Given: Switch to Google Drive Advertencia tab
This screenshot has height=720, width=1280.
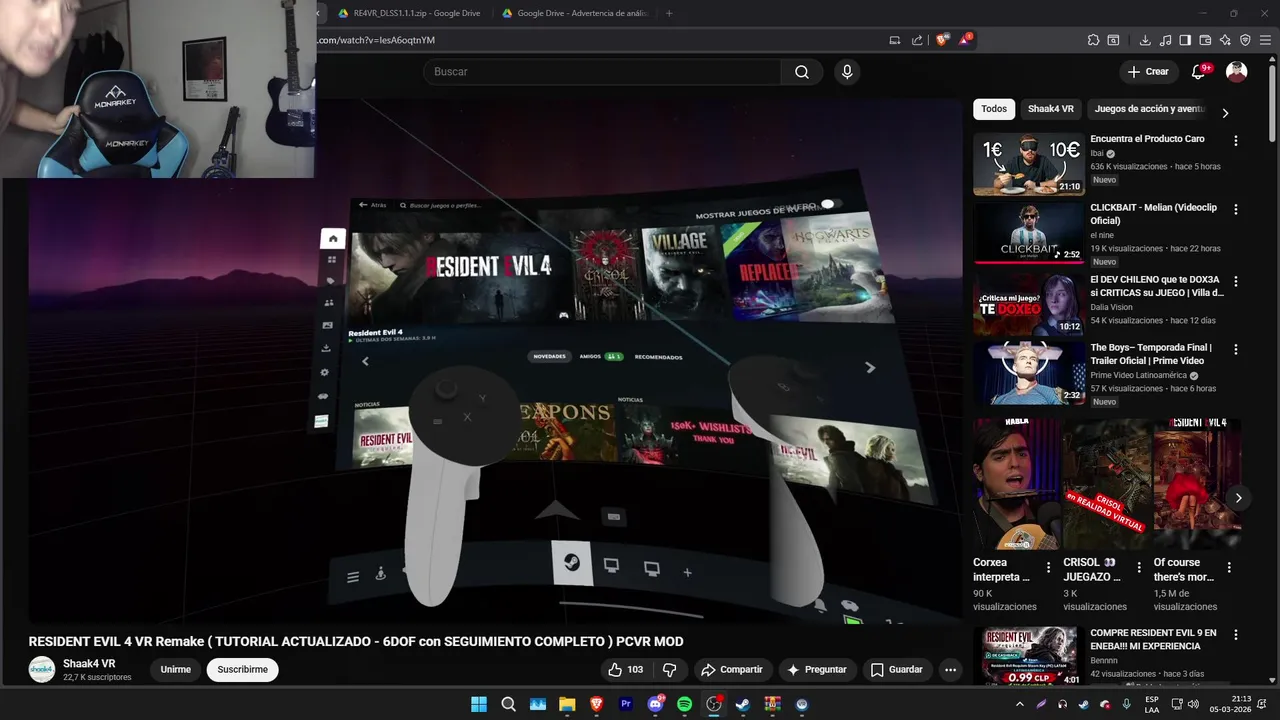Looking at the screenshot, I should (574, 13).
